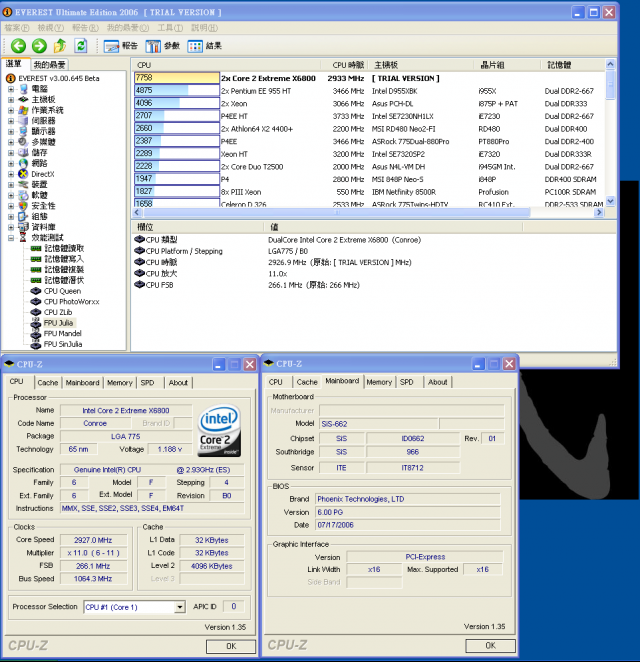Expand the DirectX tree node
Viewport: 640px width, 662px height.
11,174
